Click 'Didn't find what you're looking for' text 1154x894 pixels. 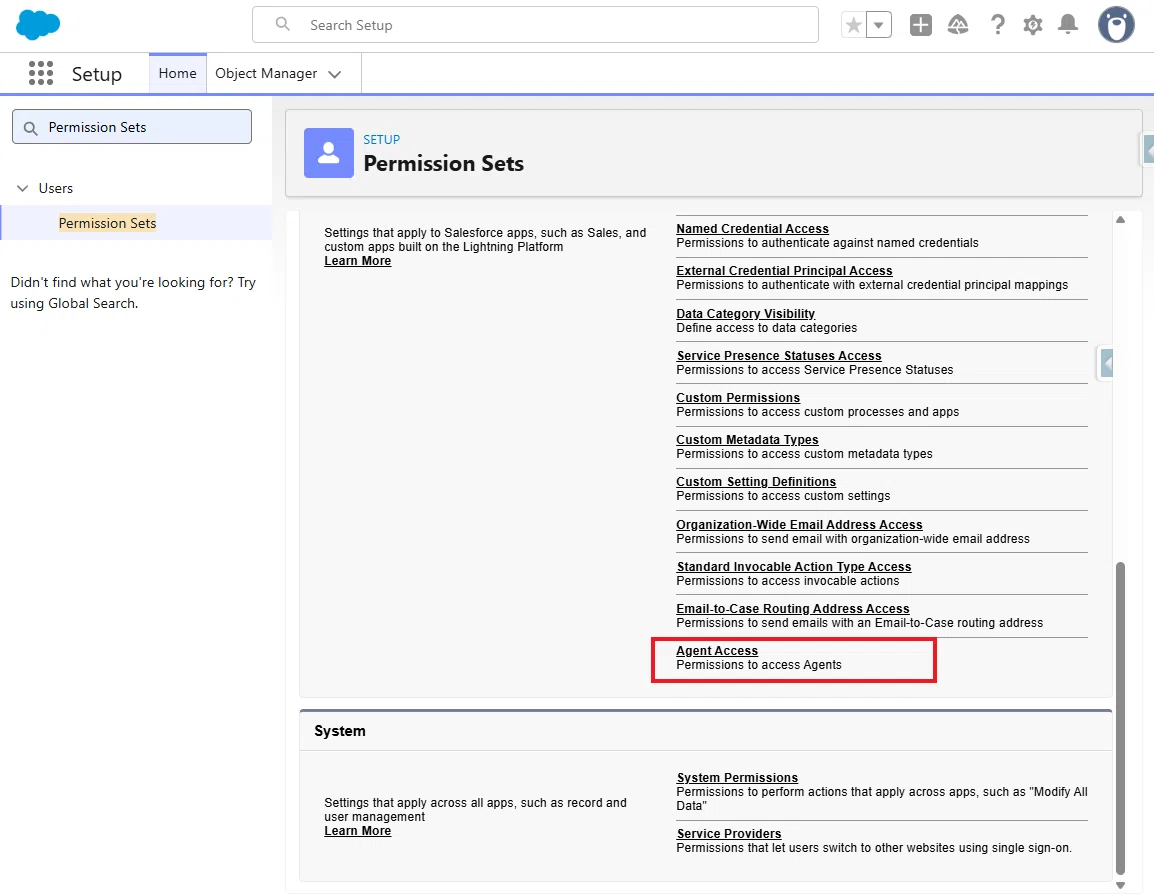click(133, 293)
